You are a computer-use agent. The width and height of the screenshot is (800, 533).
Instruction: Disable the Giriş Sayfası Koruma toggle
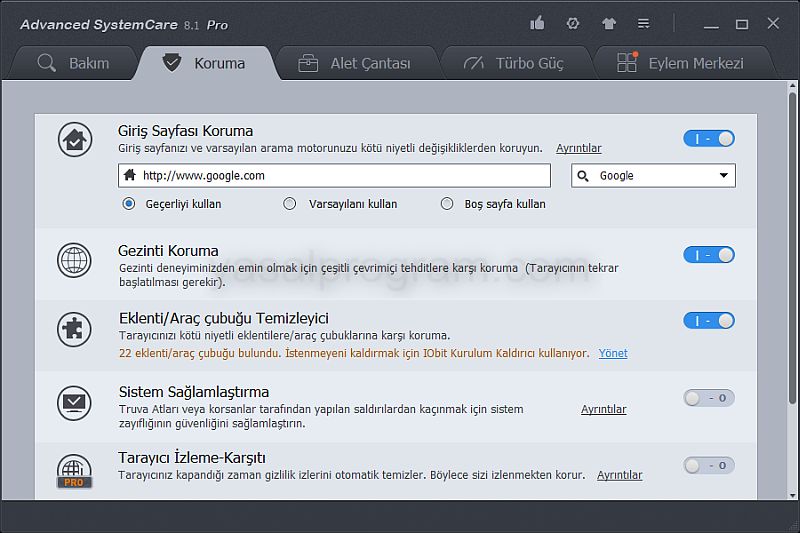coord(709,139)
